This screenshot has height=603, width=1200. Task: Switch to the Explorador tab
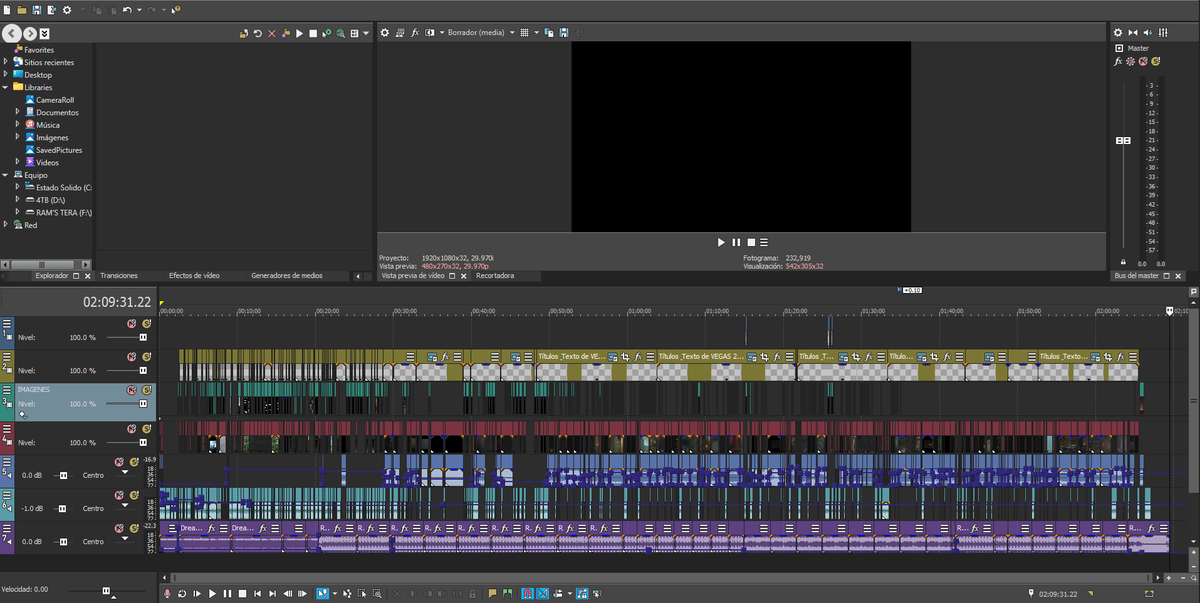pos(51,275)
